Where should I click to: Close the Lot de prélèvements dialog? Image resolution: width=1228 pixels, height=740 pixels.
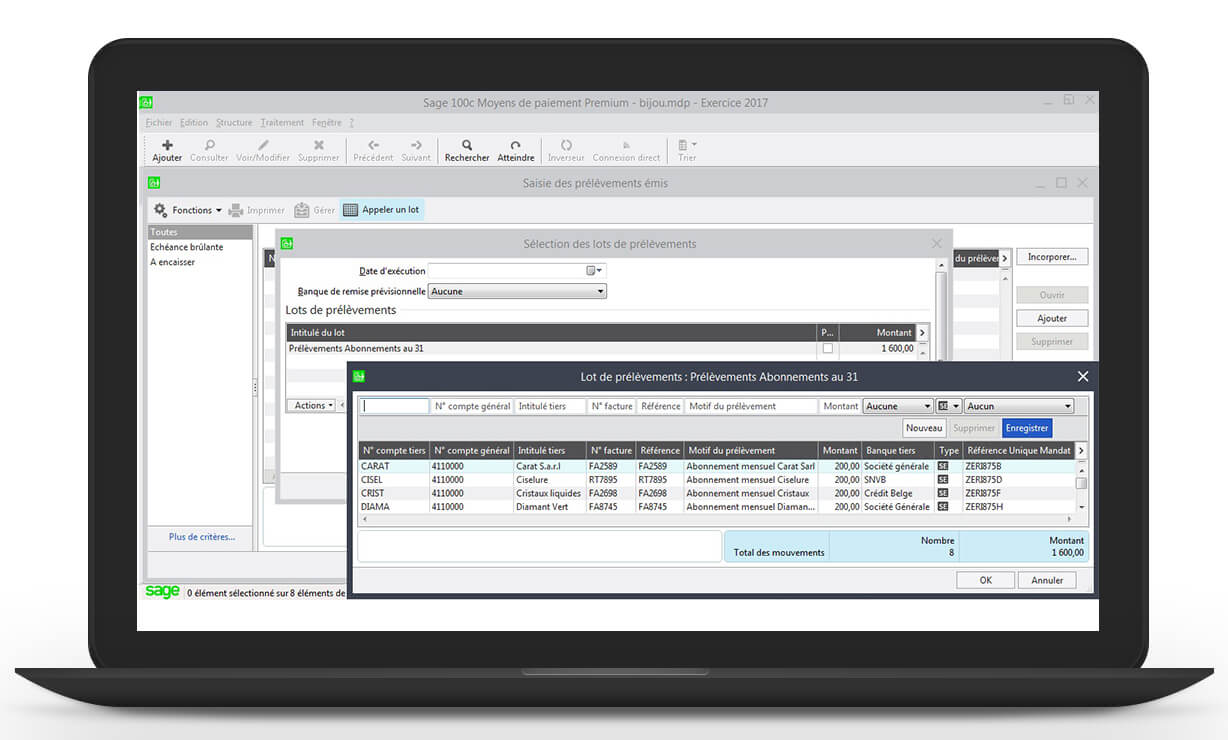(1083, 377)
